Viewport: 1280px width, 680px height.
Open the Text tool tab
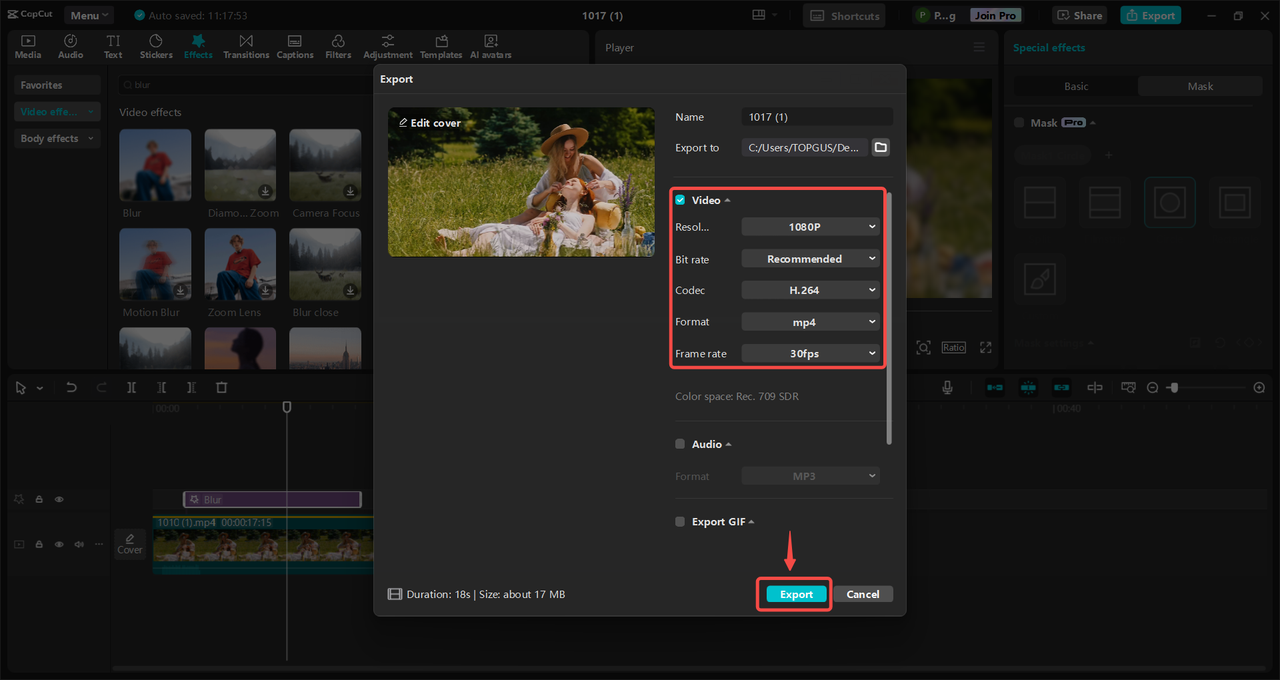pos(113,46)
